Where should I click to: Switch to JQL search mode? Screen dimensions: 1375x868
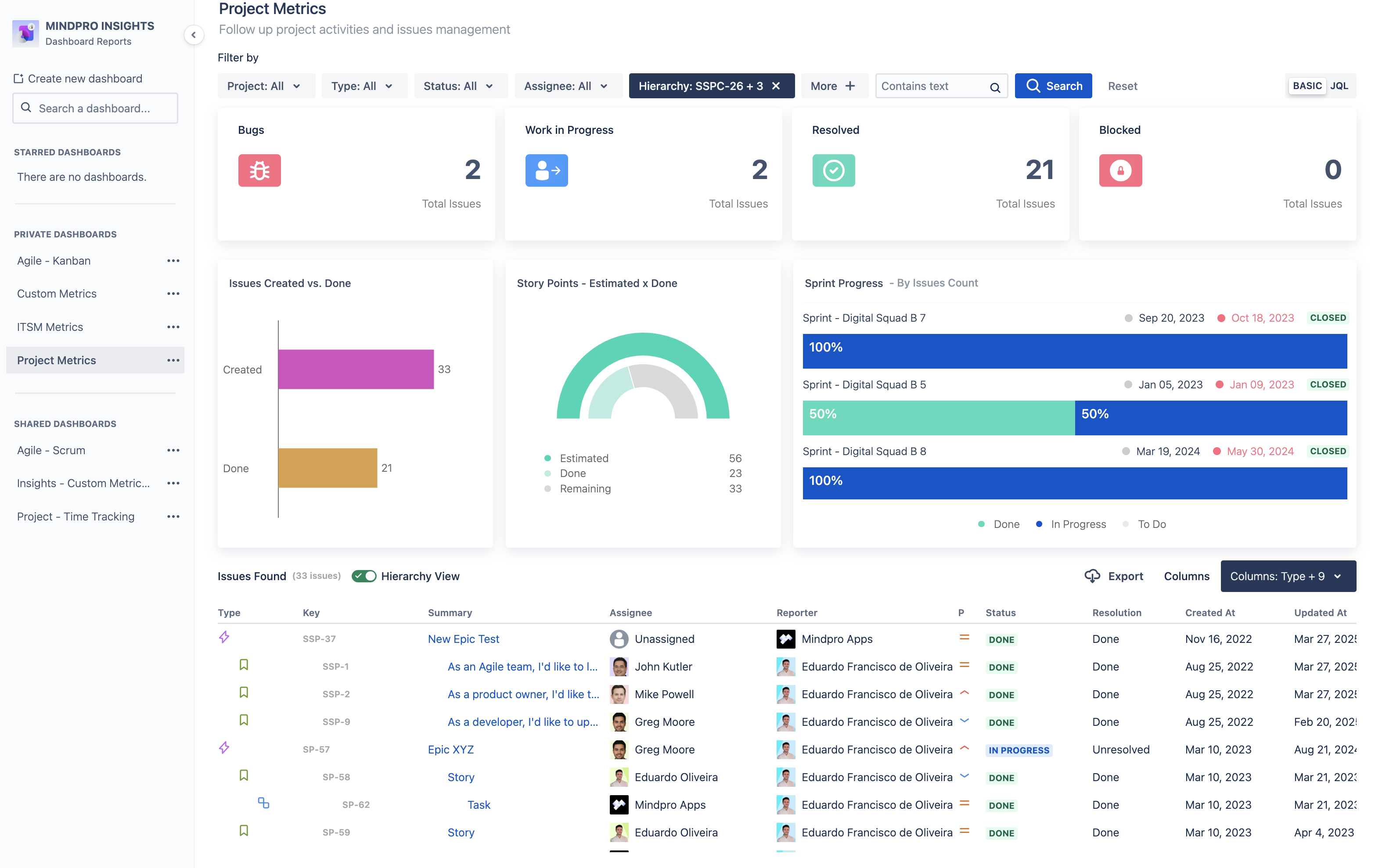point(1339,86)
